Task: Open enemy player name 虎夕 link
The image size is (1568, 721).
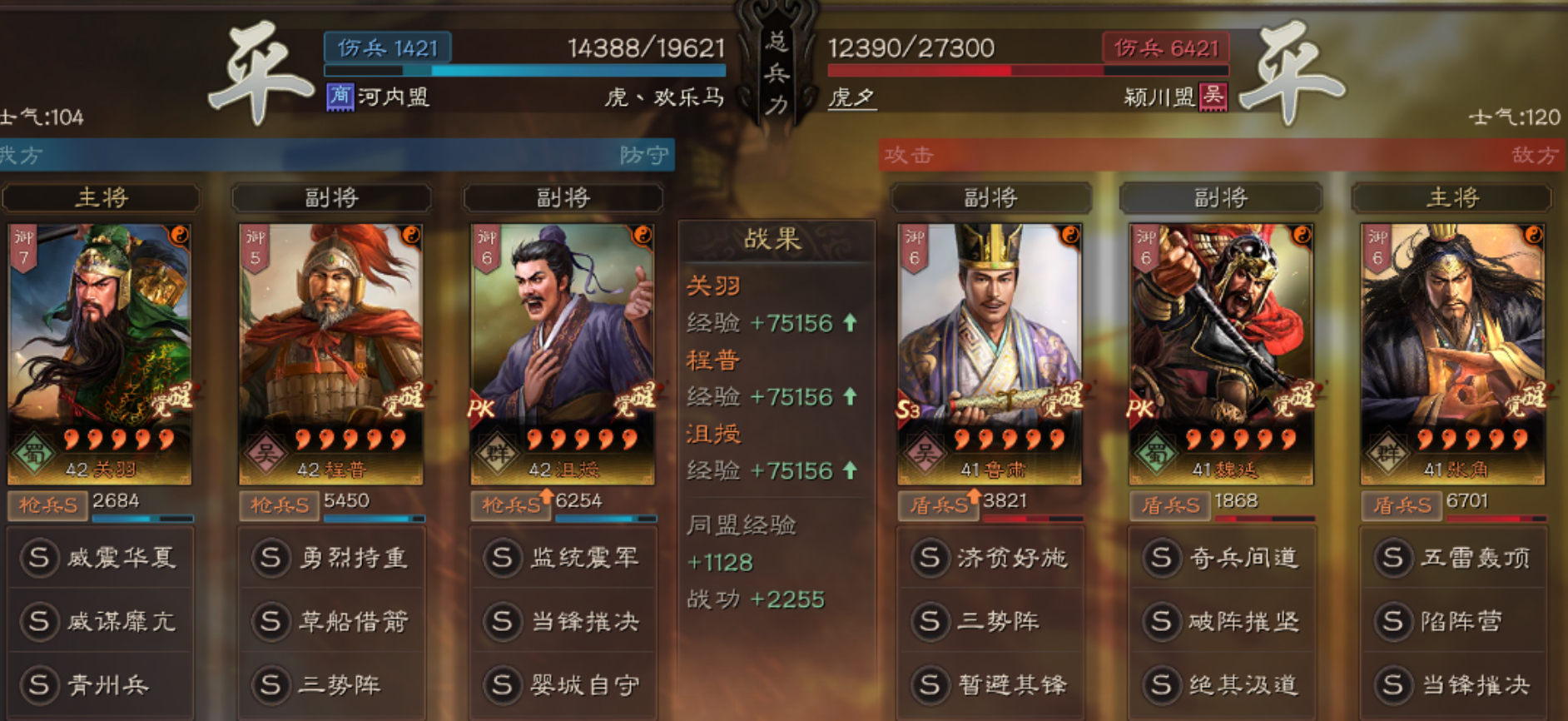Action: pos(851,98)
